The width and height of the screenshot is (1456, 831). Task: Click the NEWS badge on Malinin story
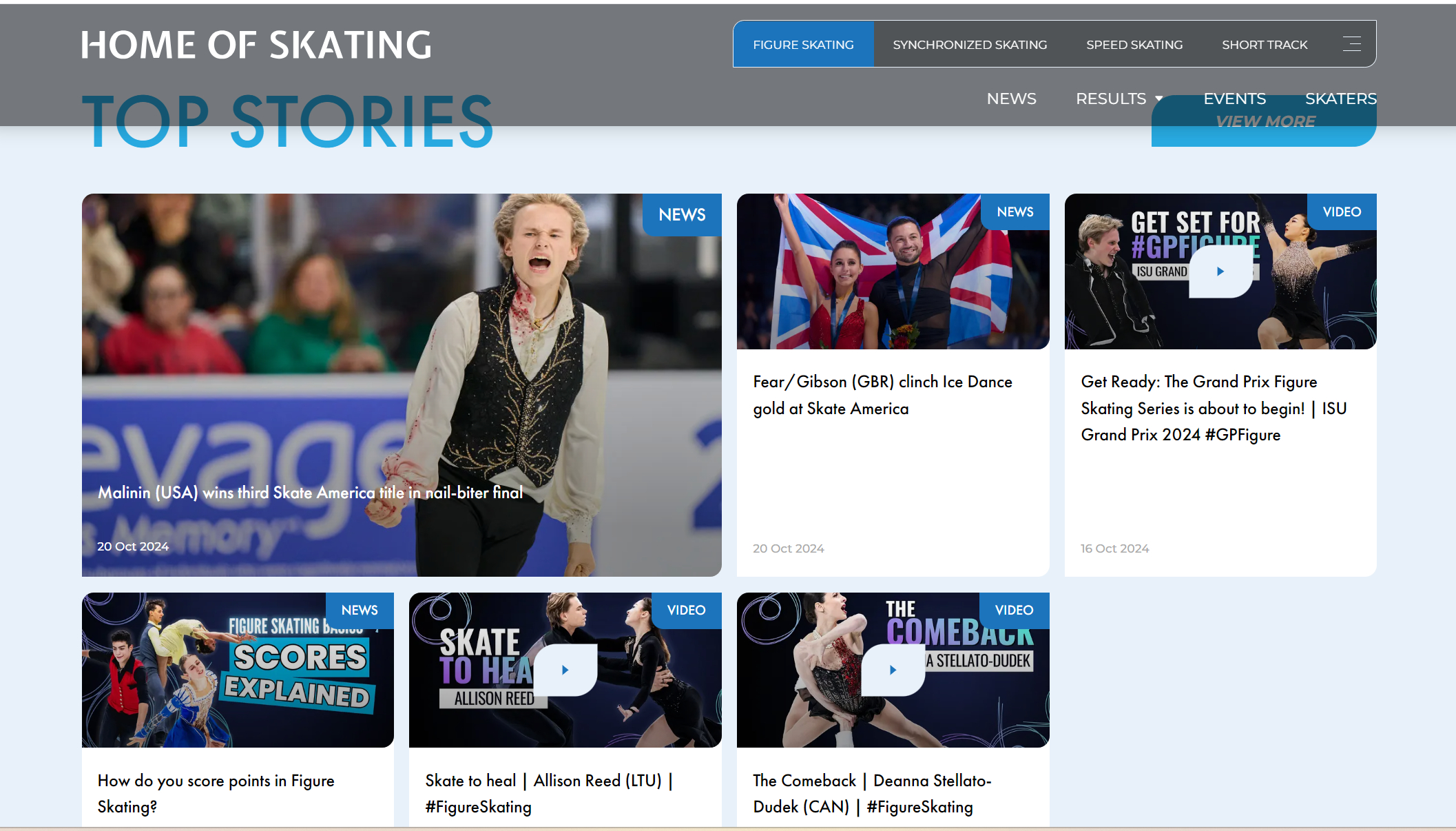pos(682,215)
